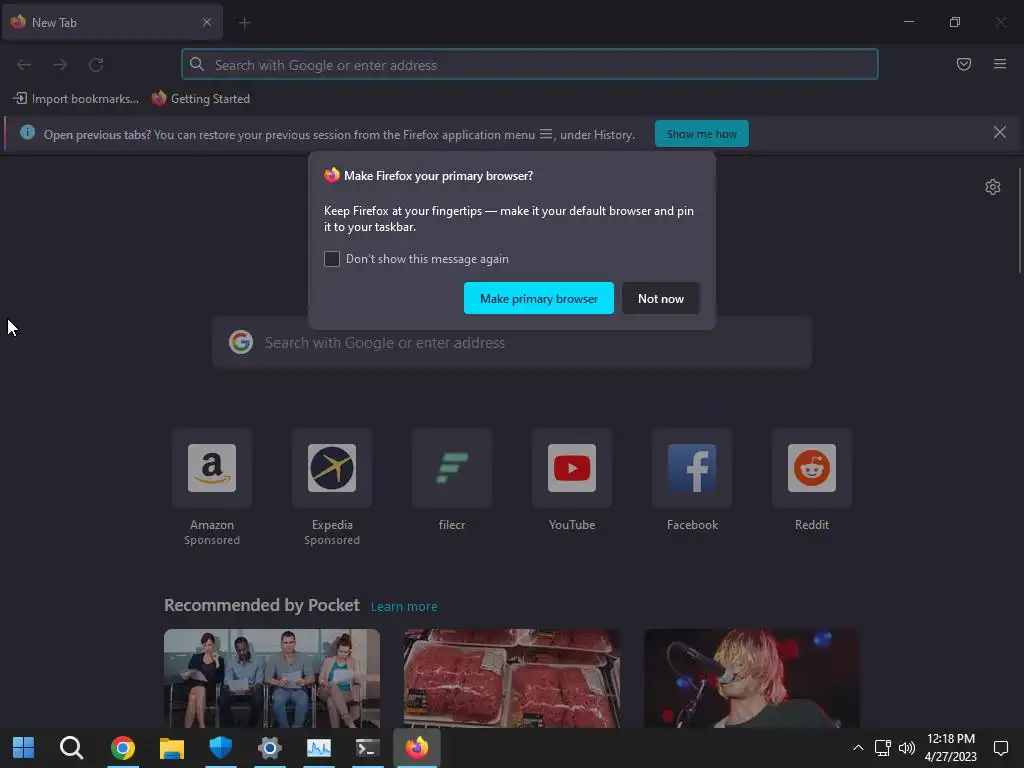
Task: Check Don't show this message again
Action: [332, 259]
